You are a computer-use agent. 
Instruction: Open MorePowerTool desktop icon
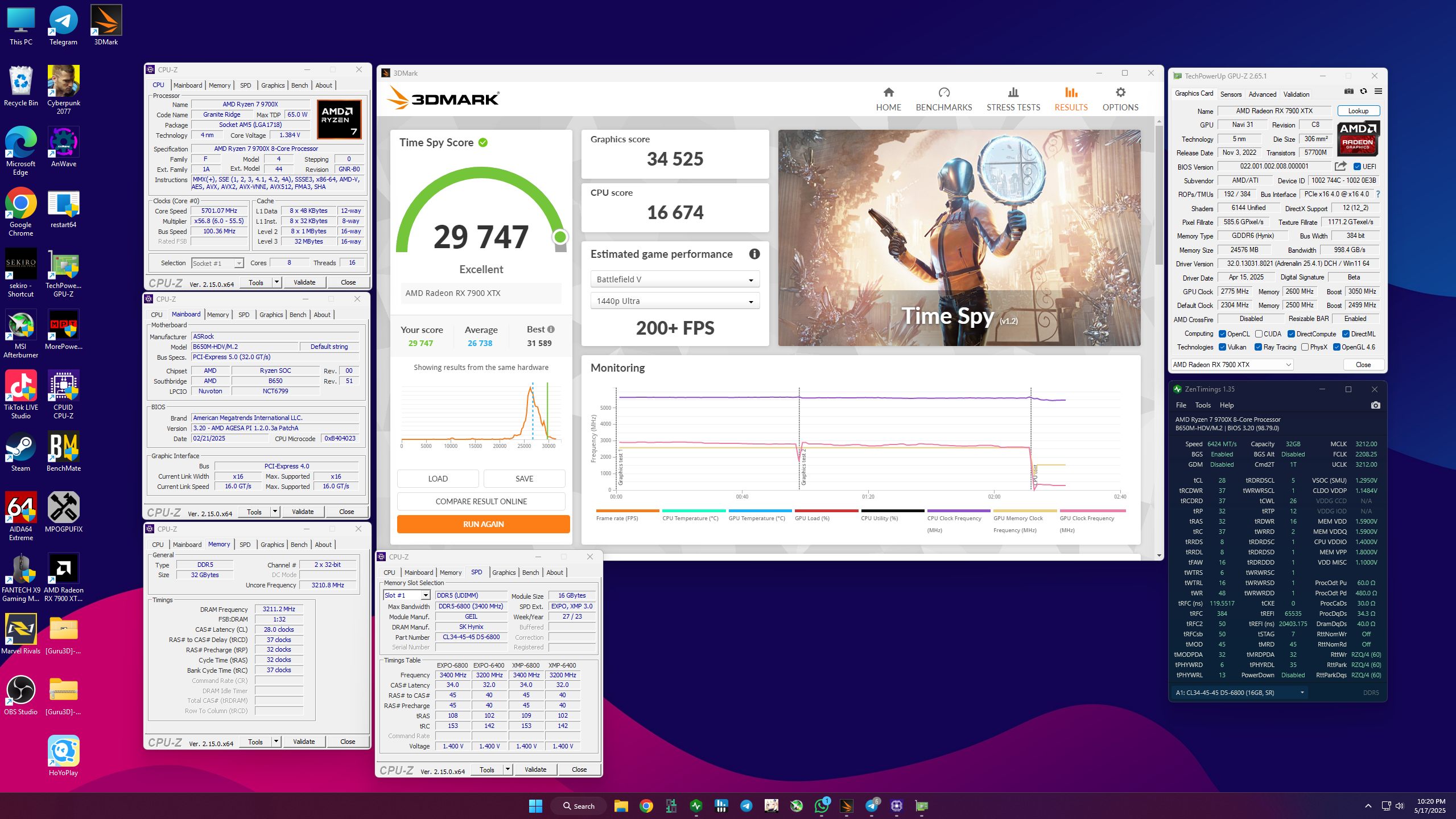coord(63,330)
